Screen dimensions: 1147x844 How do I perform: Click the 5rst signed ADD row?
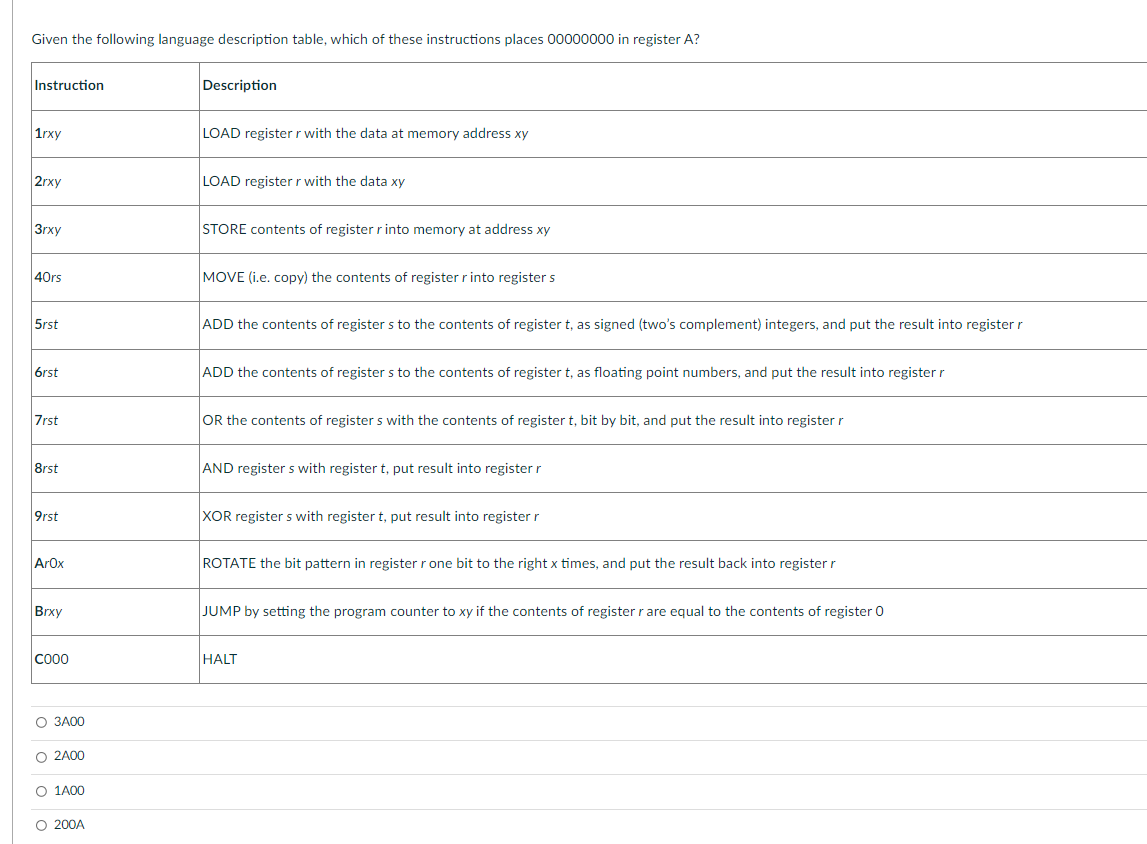pos(45,324)
